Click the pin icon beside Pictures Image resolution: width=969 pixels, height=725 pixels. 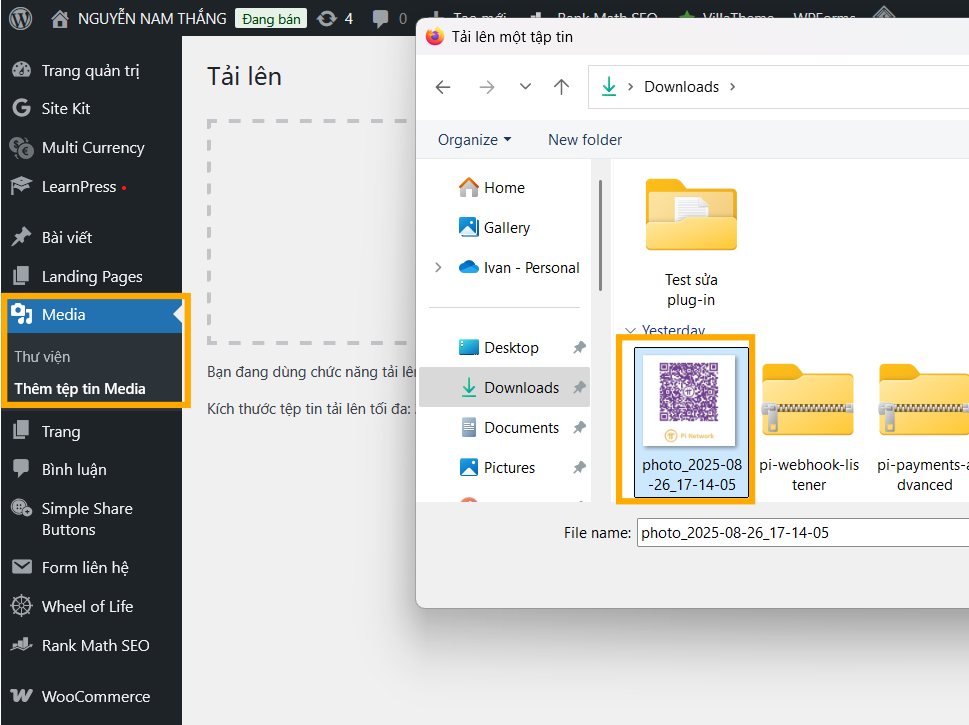point(579,467)
